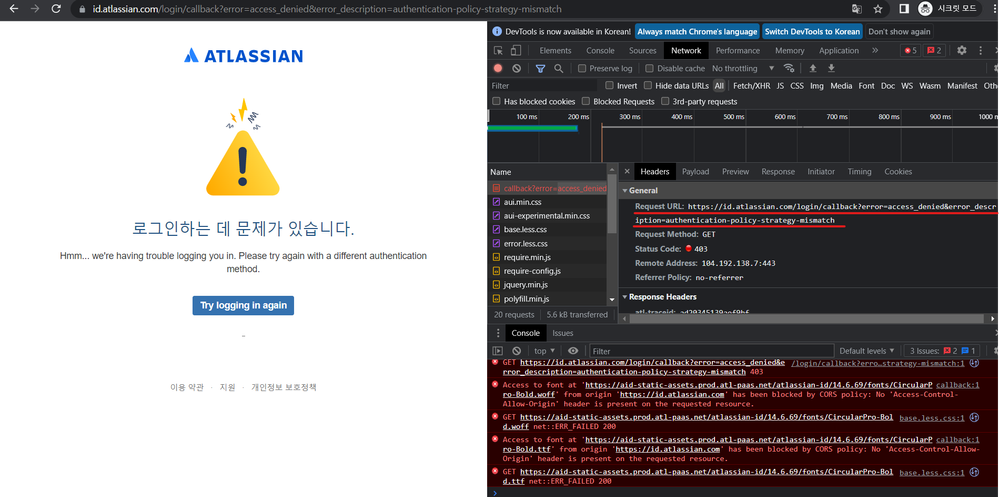Toggle the network filter funnel icon

click(540, 68)
